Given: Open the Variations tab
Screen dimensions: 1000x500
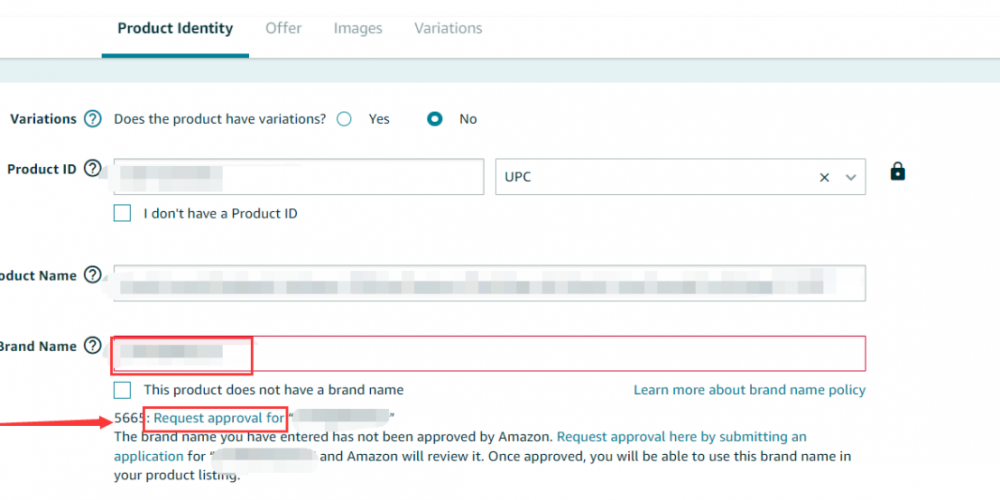Looking at the screenshot, I should (x=448, y=28).
